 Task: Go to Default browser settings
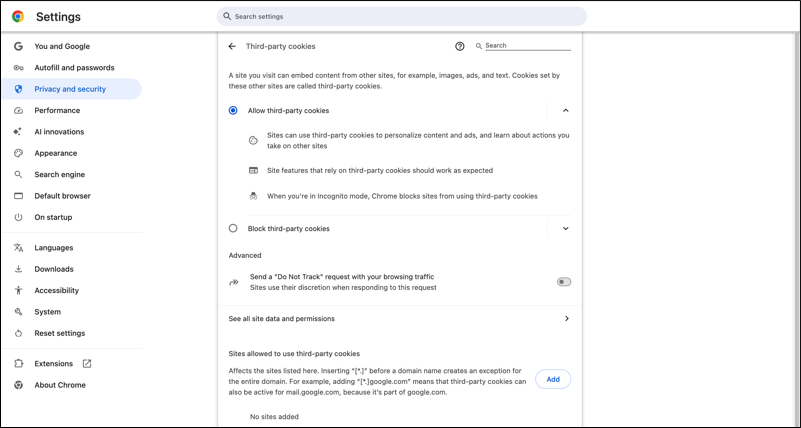62,196
